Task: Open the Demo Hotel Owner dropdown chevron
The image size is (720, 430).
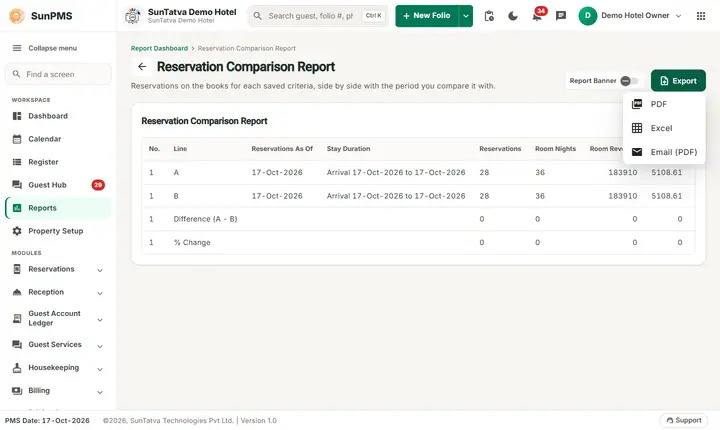Action: pos(678,16)
